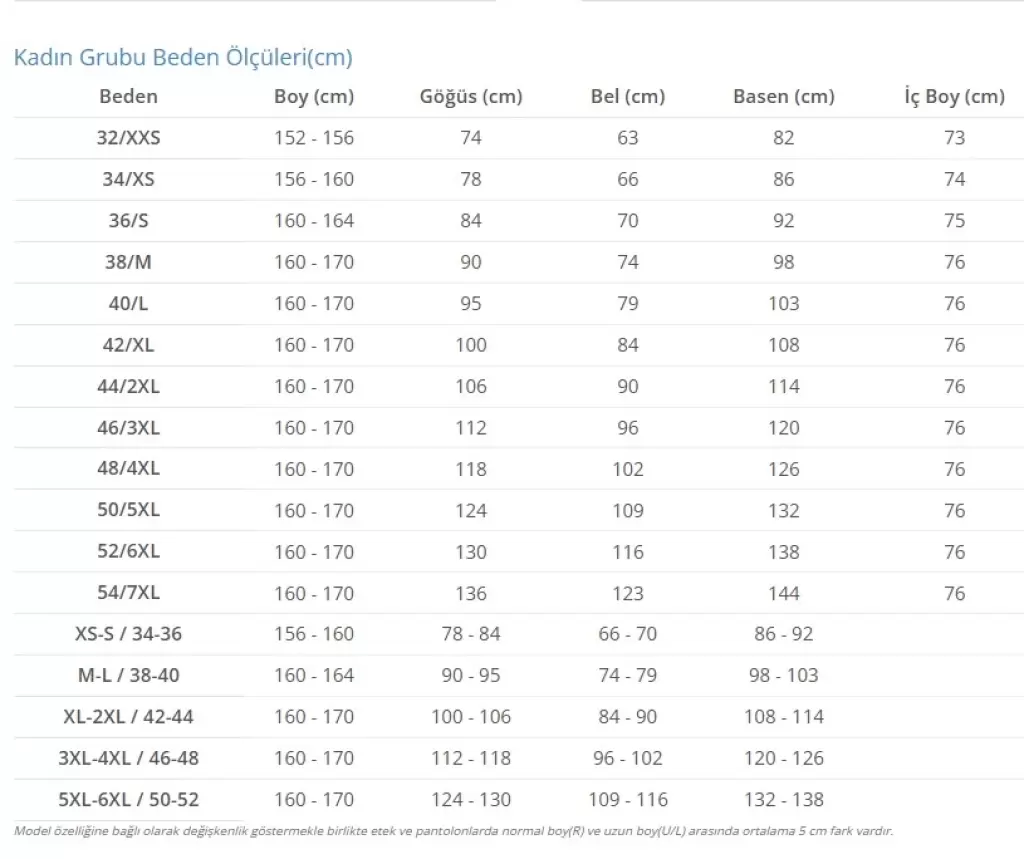Viewport: 1024px width, 859px height.
Task: Click the Göğüs (cm) column header
Action: point(471,97)
